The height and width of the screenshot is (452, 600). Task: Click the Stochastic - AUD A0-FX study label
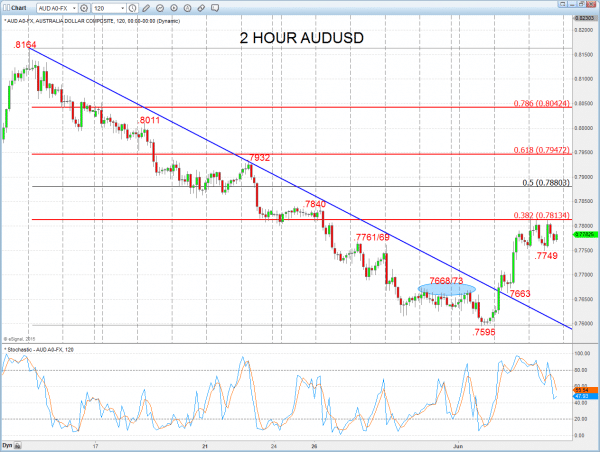[x=39, y=349]
